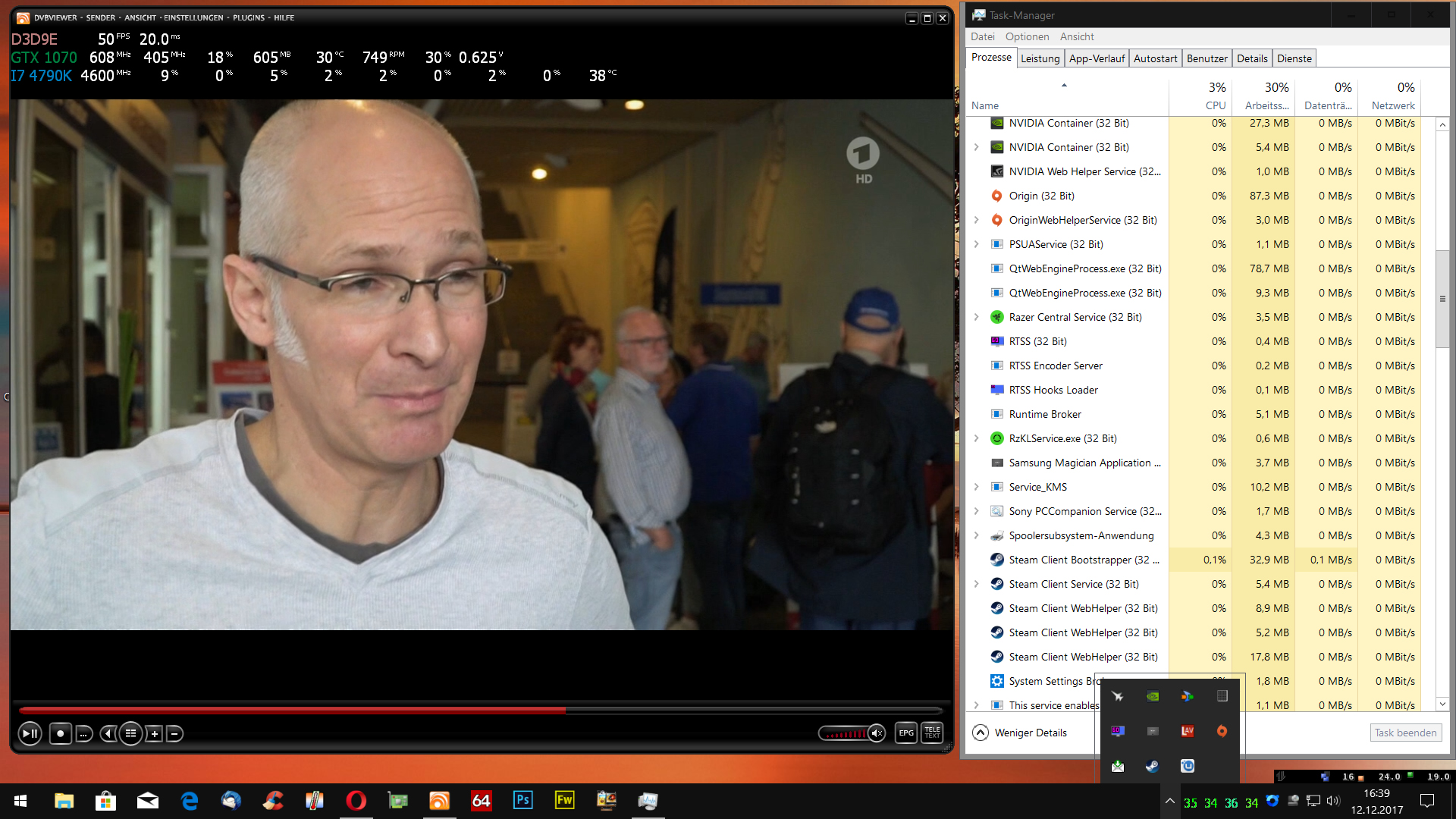Click the Task beenden button
This screenshot has height=819, width=1456.
point(1405,733)
